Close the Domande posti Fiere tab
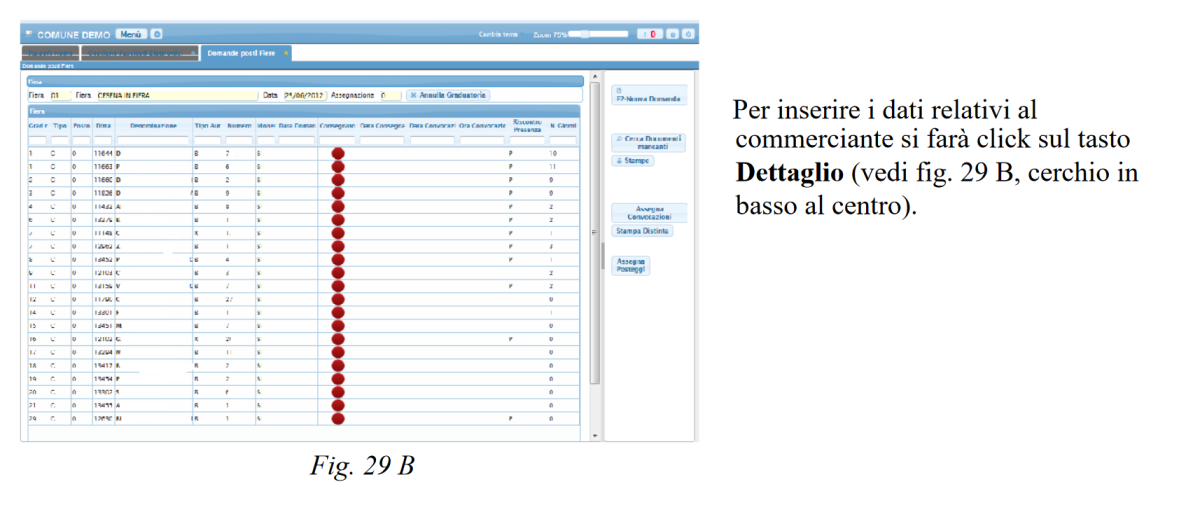1200x510 pixels. tap(286, 52)
